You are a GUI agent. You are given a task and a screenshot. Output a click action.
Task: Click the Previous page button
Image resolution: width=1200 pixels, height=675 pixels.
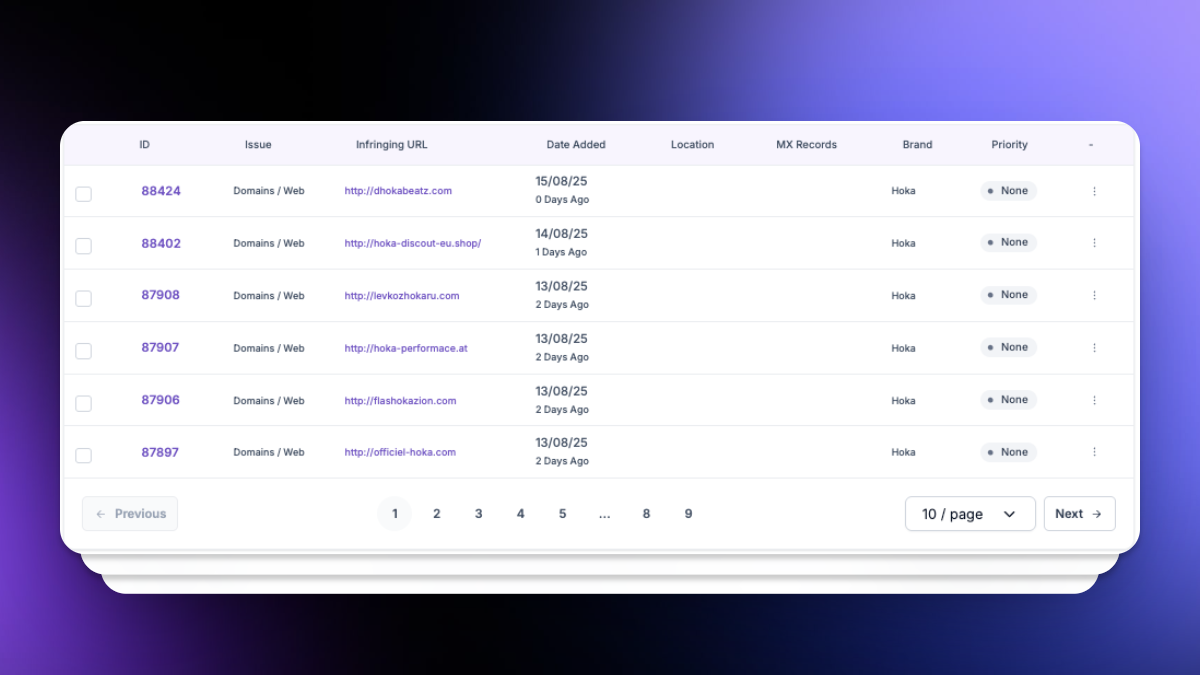(130, 514)
